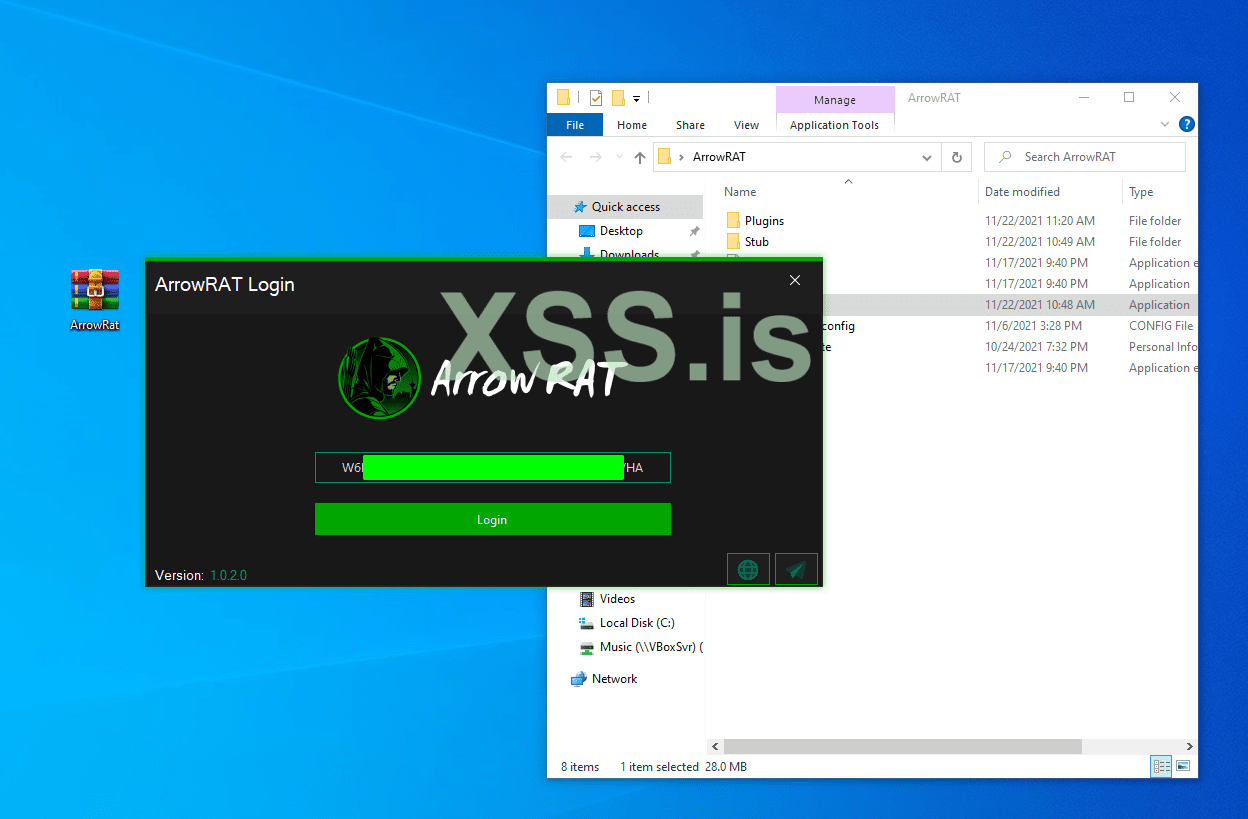The image size is (1248, 819).
Task: Switch to Details view layout icon
Action: [x=1161, y=767]
